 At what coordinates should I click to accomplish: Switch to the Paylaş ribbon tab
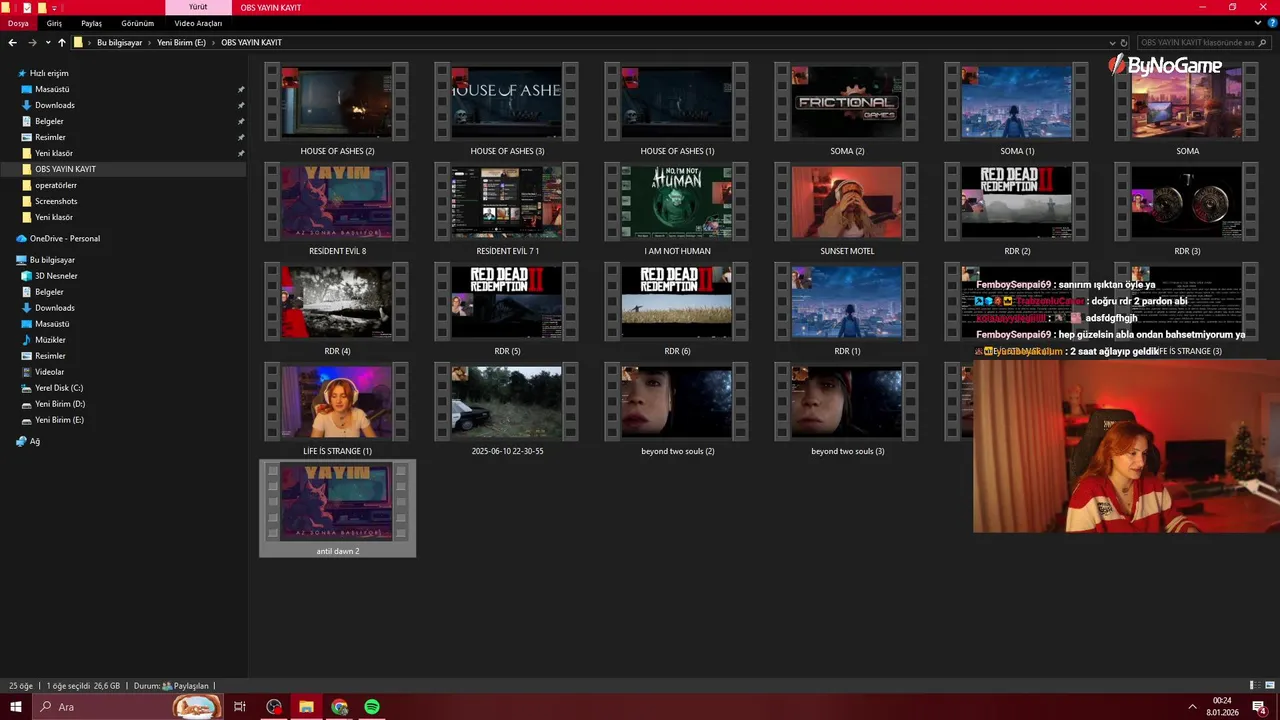(91, 23)
